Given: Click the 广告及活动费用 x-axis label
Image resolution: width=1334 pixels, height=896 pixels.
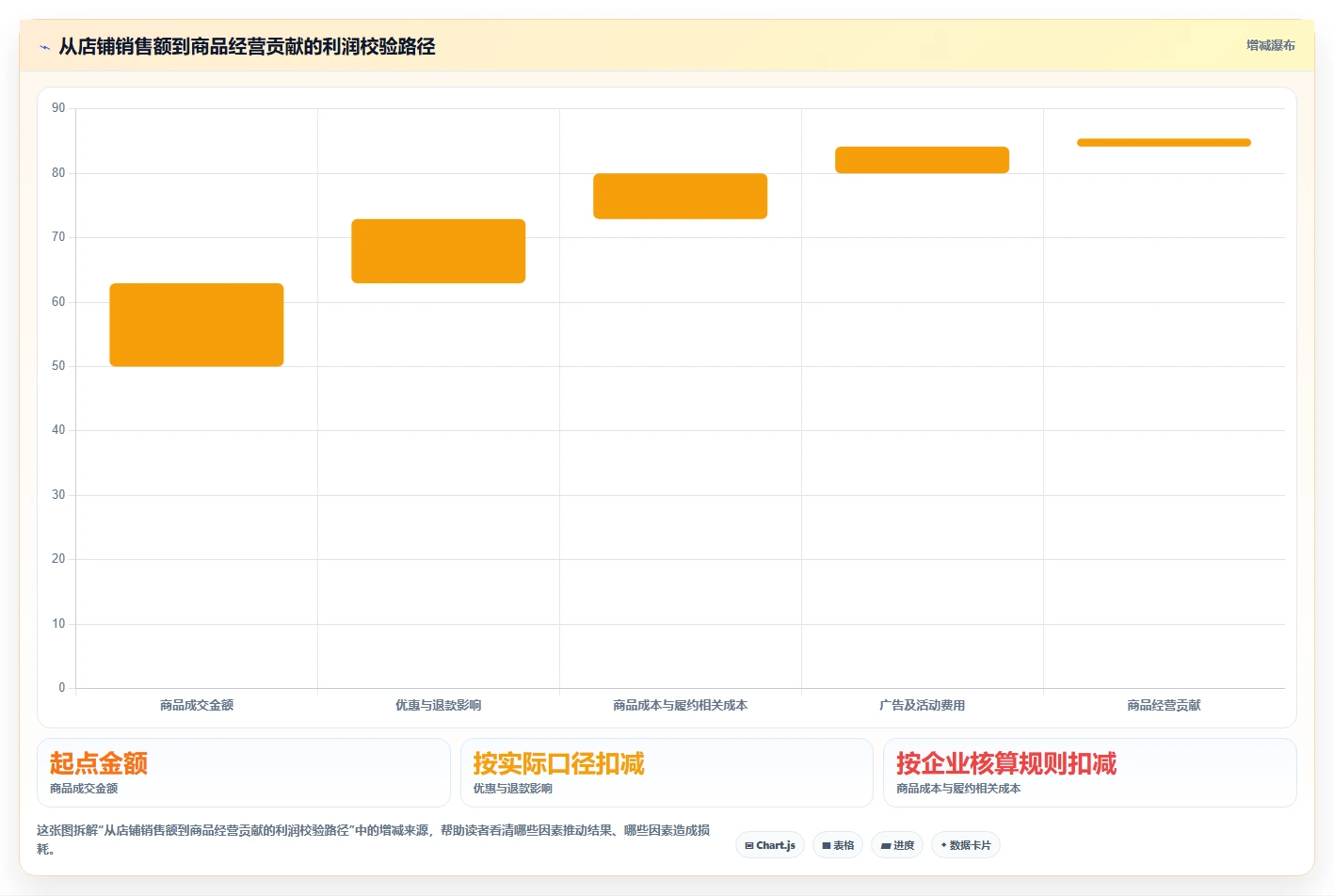Looking at the screenshot, I should click(923, 705).
